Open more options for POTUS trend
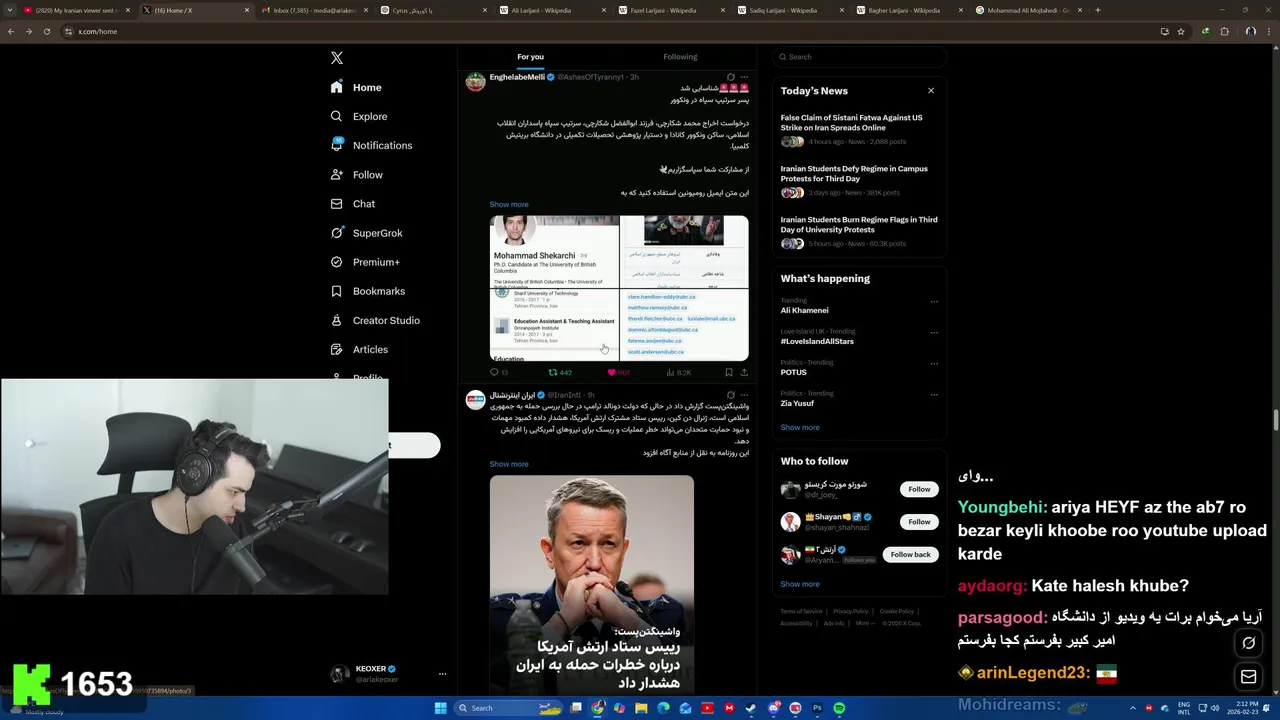1280x720 pixels. tap(934, 363)
